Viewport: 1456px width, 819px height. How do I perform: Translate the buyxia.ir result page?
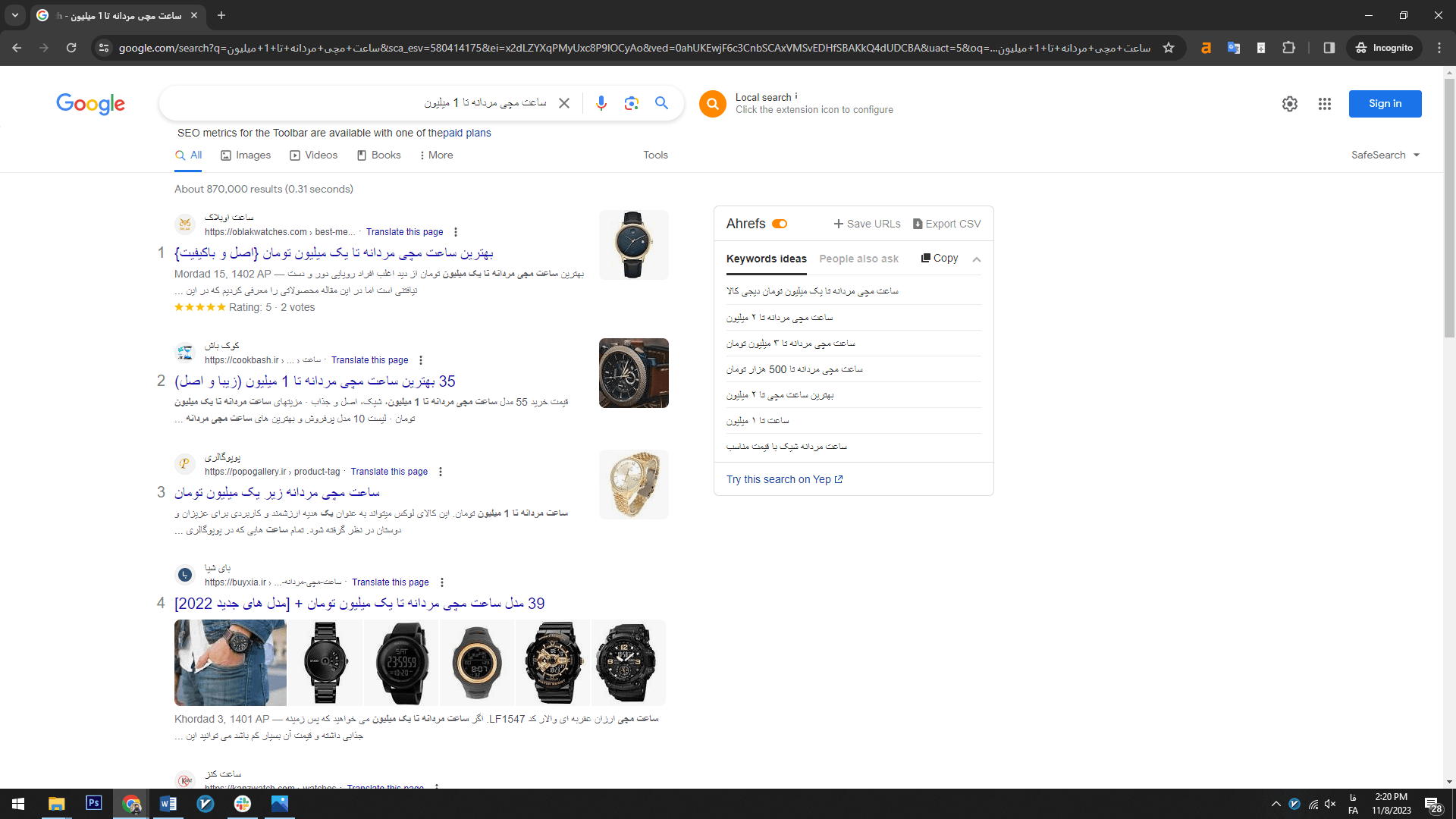click(x=390, y=582)
